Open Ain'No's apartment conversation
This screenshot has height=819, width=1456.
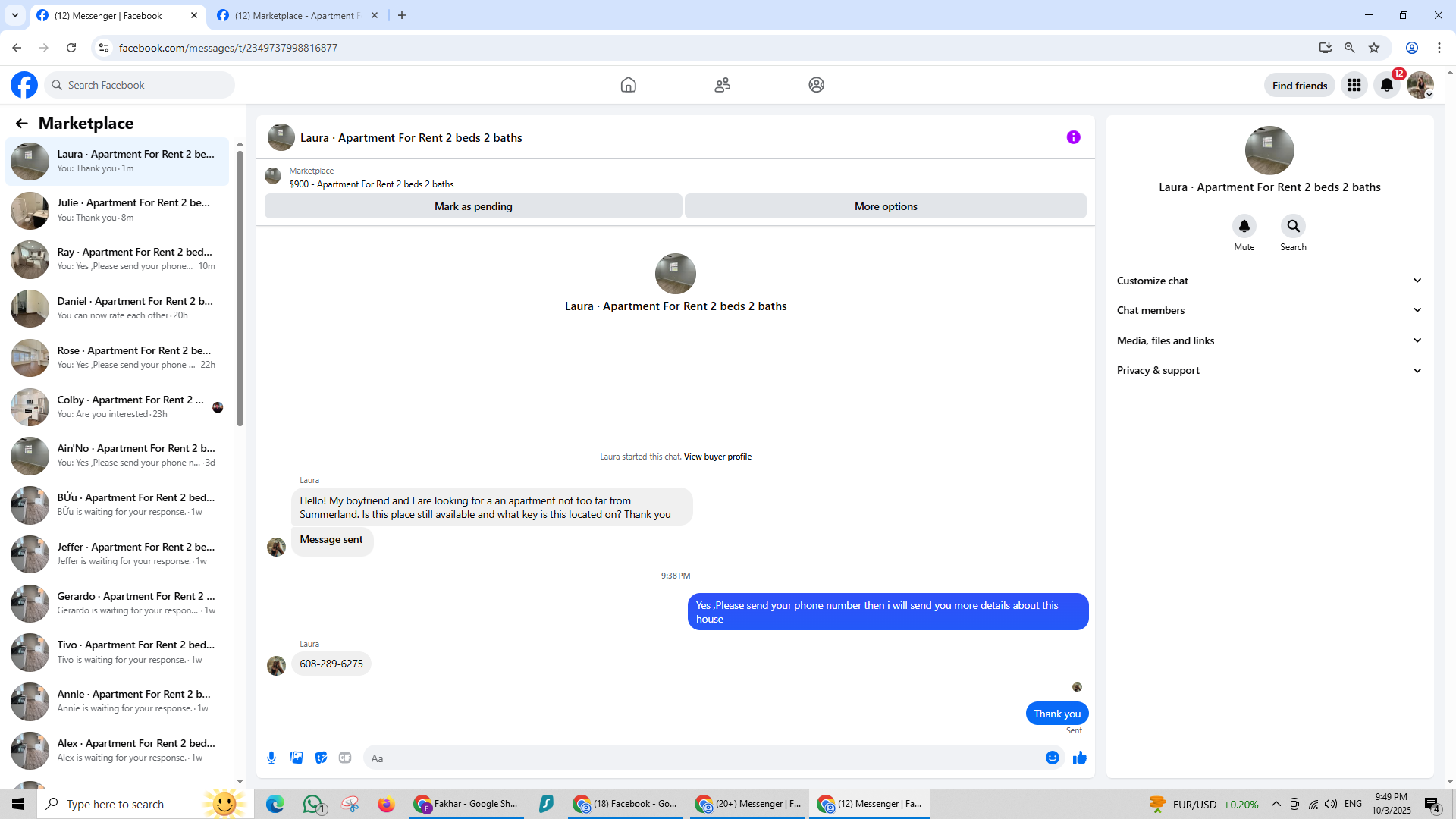(118, 456)
